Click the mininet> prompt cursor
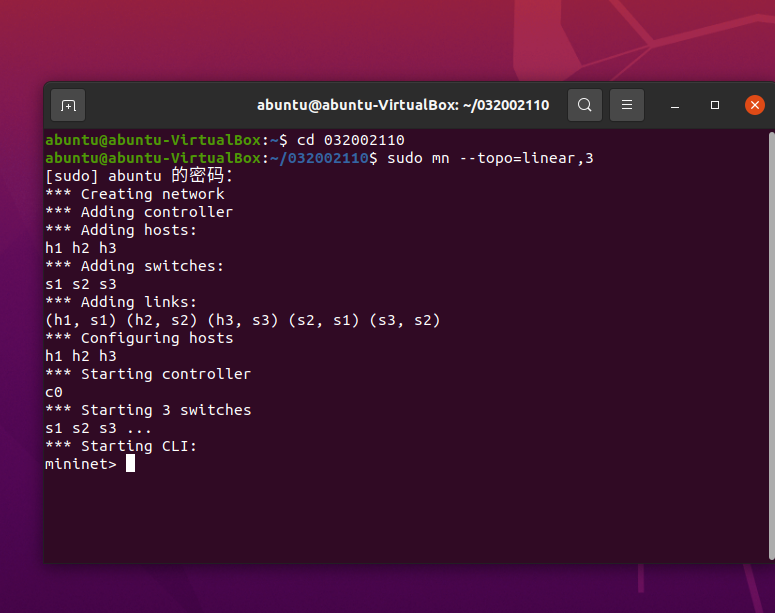Screen dimensions: 775x613 tap(130, 464)
